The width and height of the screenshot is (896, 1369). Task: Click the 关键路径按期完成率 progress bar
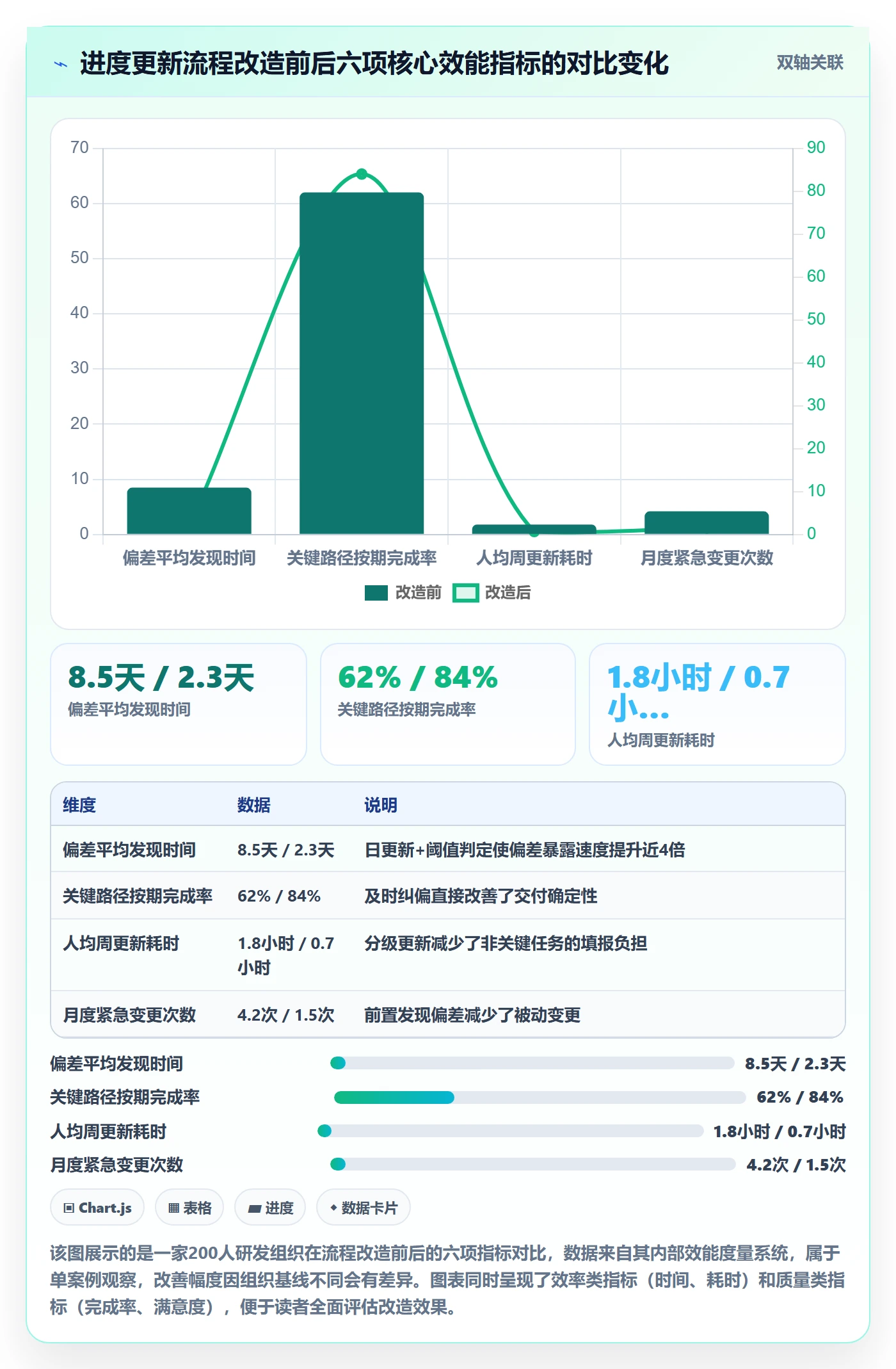point(540,1097)
